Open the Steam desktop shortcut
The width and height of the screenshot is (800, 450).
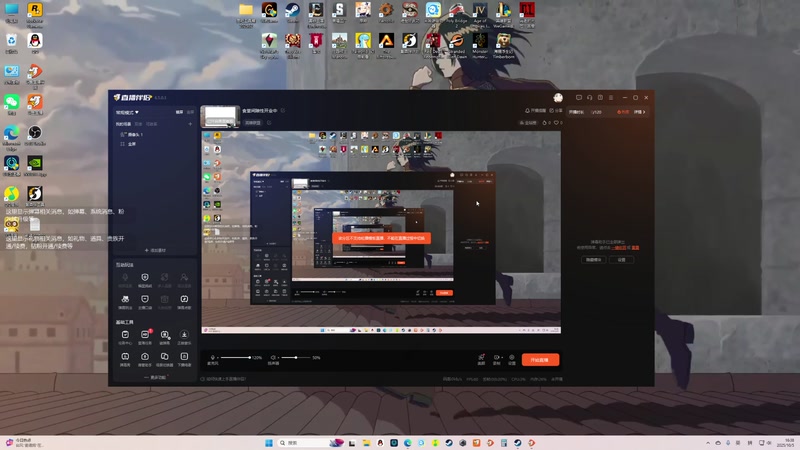[292, 13]
